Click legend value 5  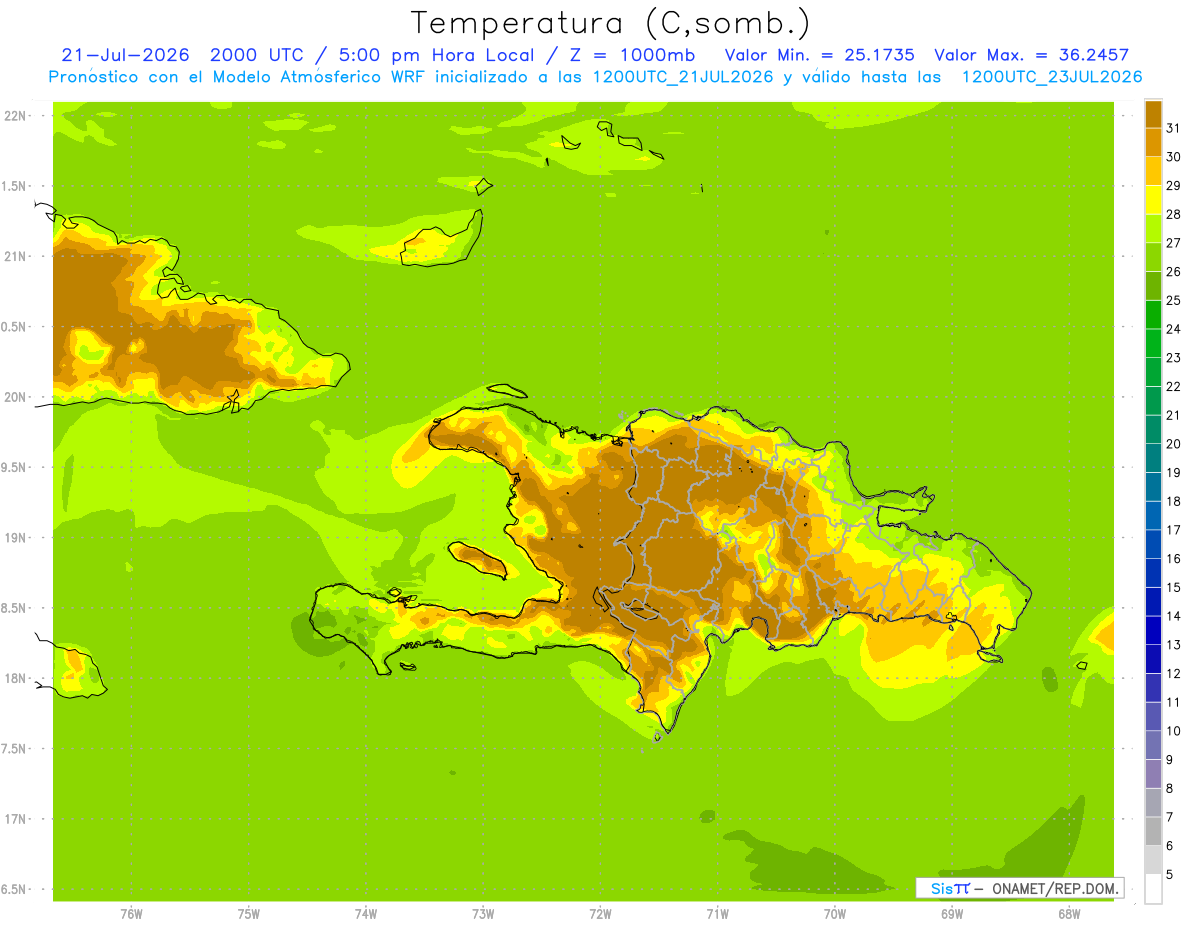coord(1171,875)
